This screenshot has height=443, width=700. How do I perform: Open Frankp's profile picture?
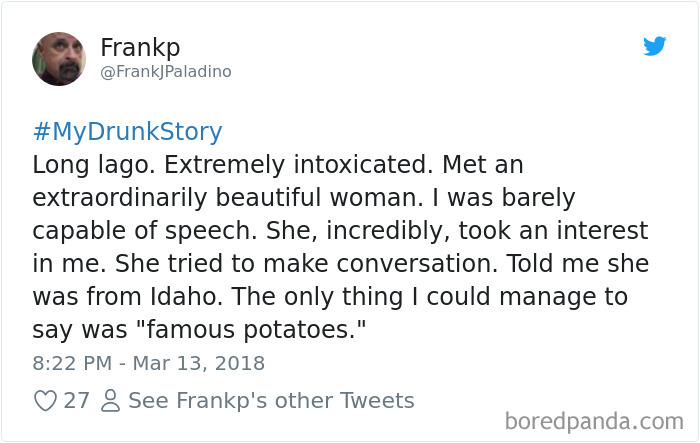pos(59,59)
